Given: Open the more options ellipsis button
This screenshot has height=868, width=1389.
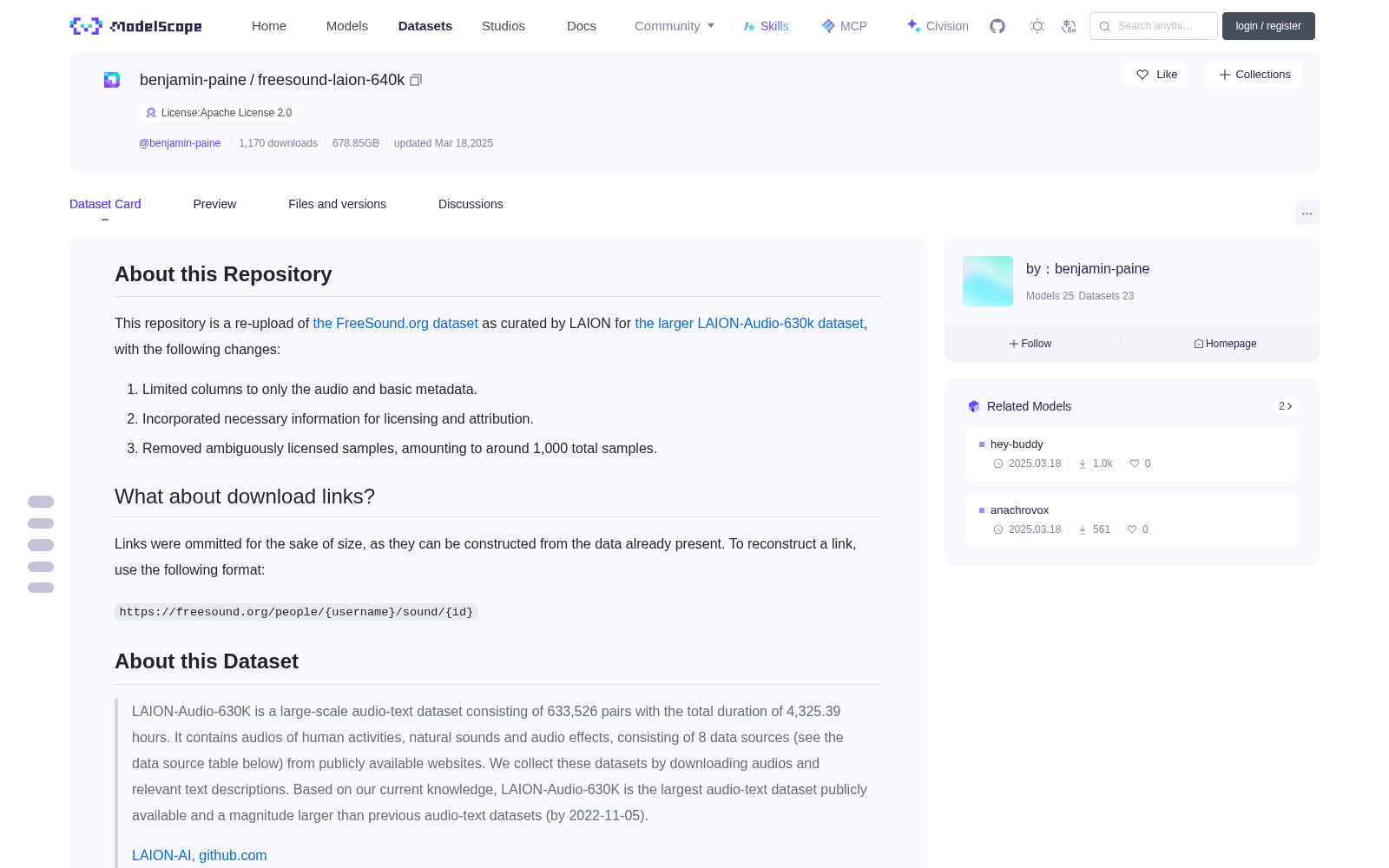Looking at the screenshot, I should pyautogui.click(x=1307, y=213).
